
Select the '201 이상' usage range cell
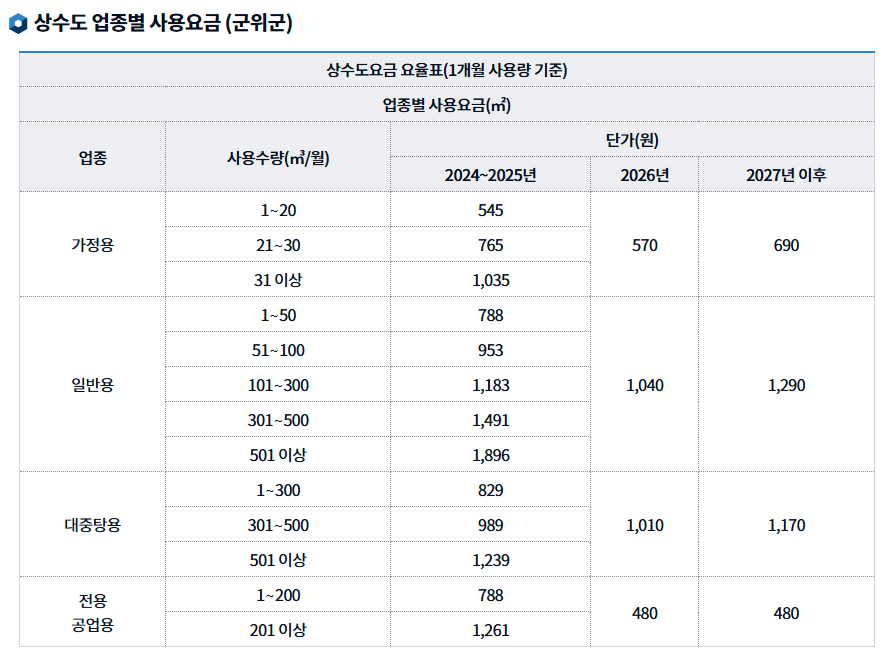pyautogui.click(x=278, y=630)
